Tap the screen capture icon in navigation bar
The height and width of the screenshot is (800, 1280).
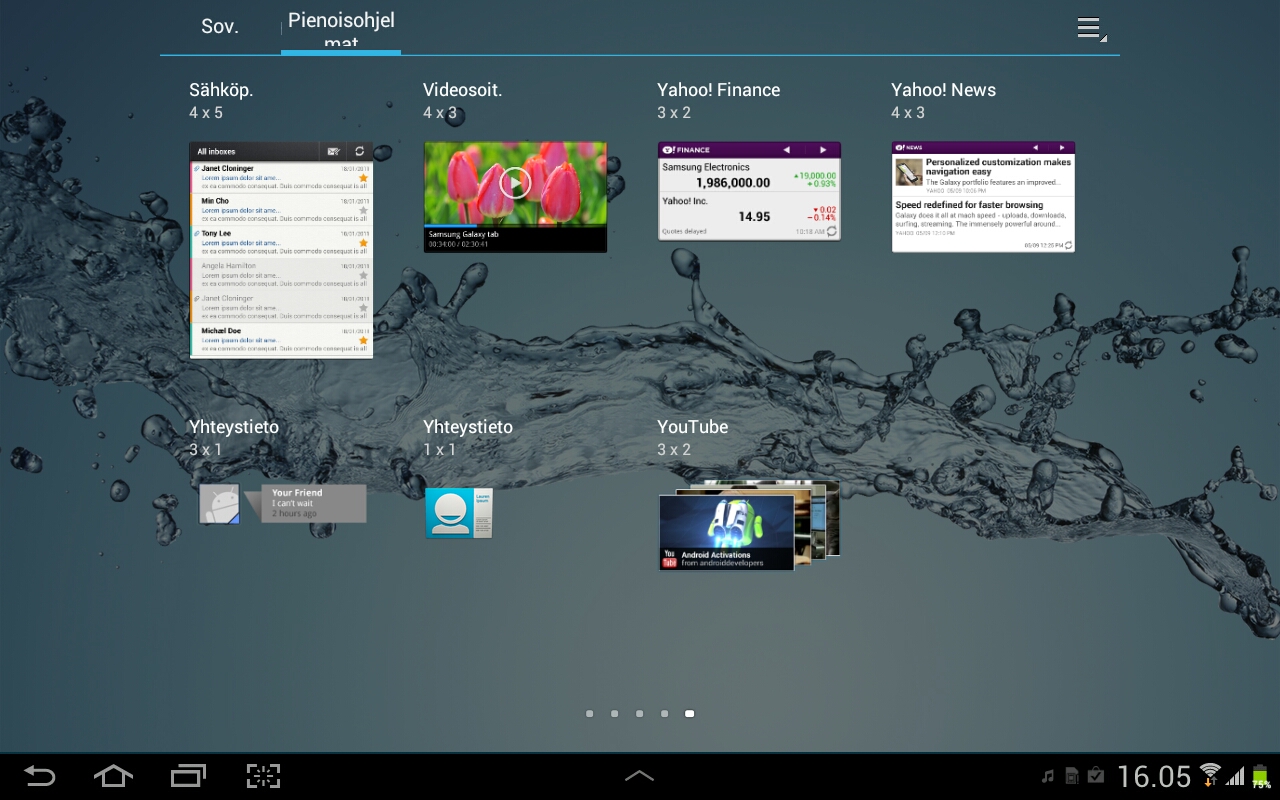coord(263,776)
